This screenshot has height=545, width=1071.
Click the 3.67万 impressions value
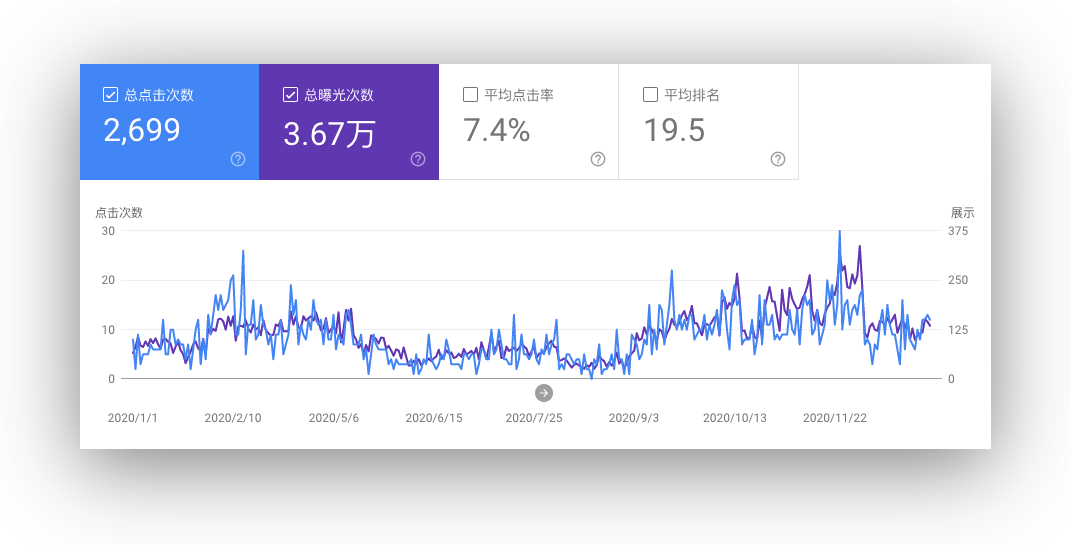pyautogui.click(x=329, y=133)
